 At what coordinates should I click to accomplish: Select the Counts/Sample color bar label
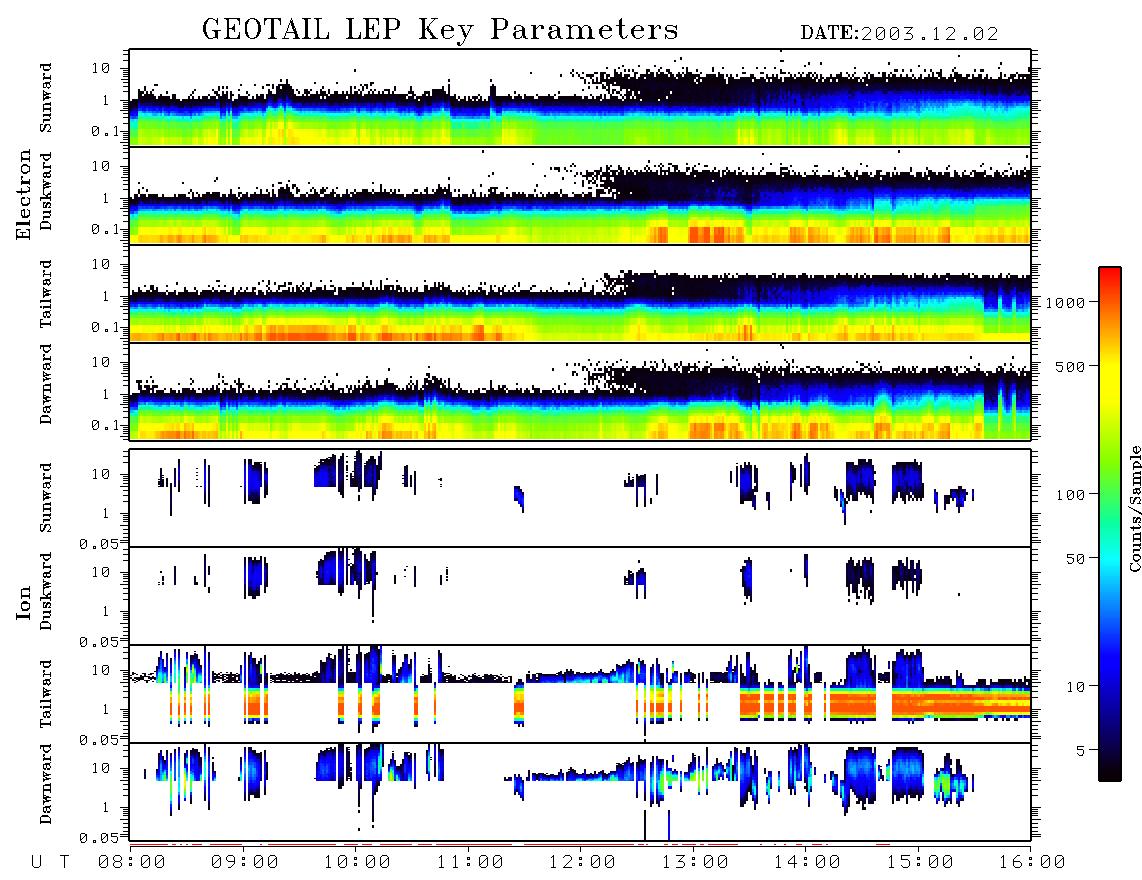[1134, 508]
